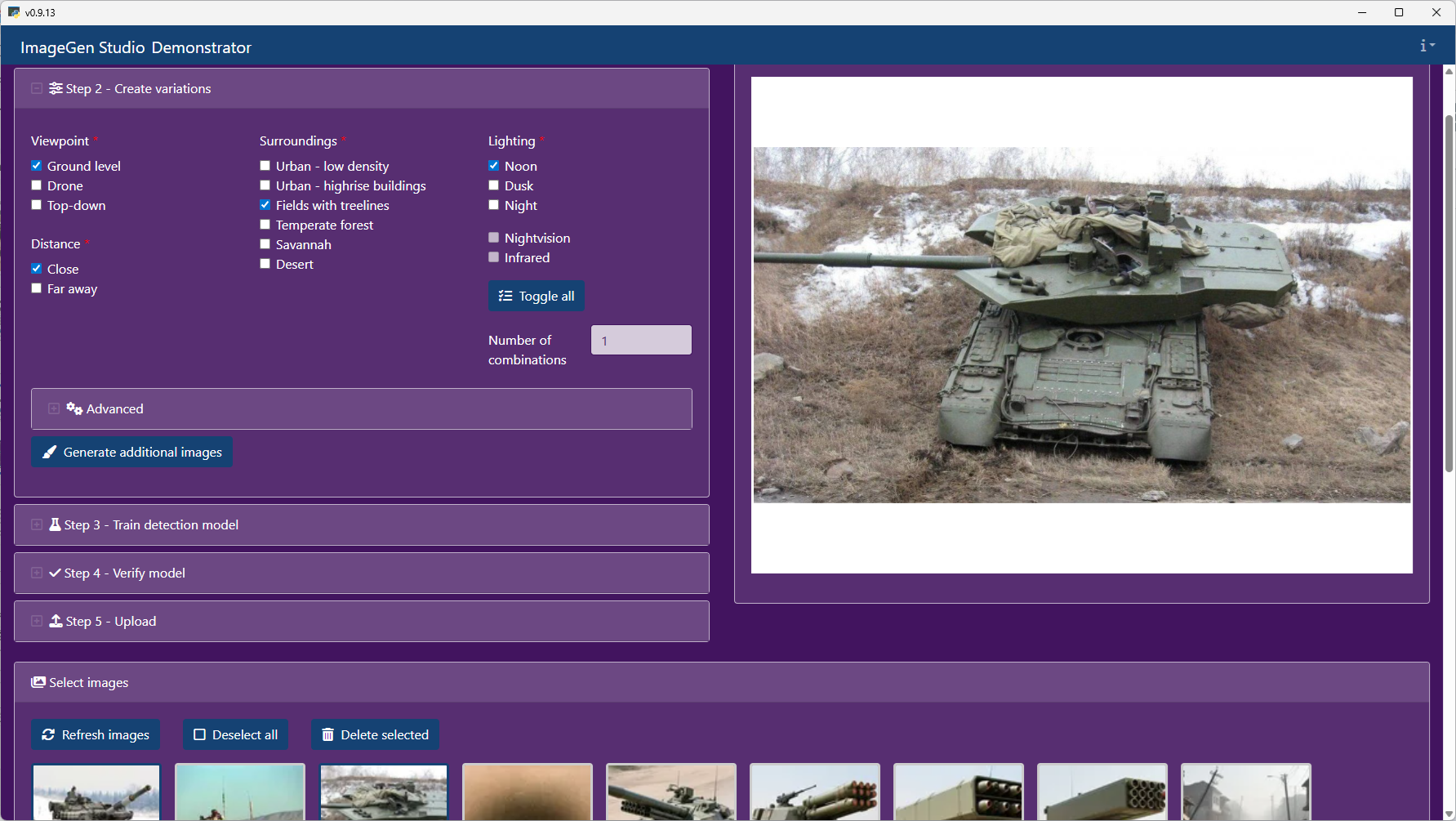Check the Desert surroundings option
This screenshot has height=821, width=1456.
(265, 264)
